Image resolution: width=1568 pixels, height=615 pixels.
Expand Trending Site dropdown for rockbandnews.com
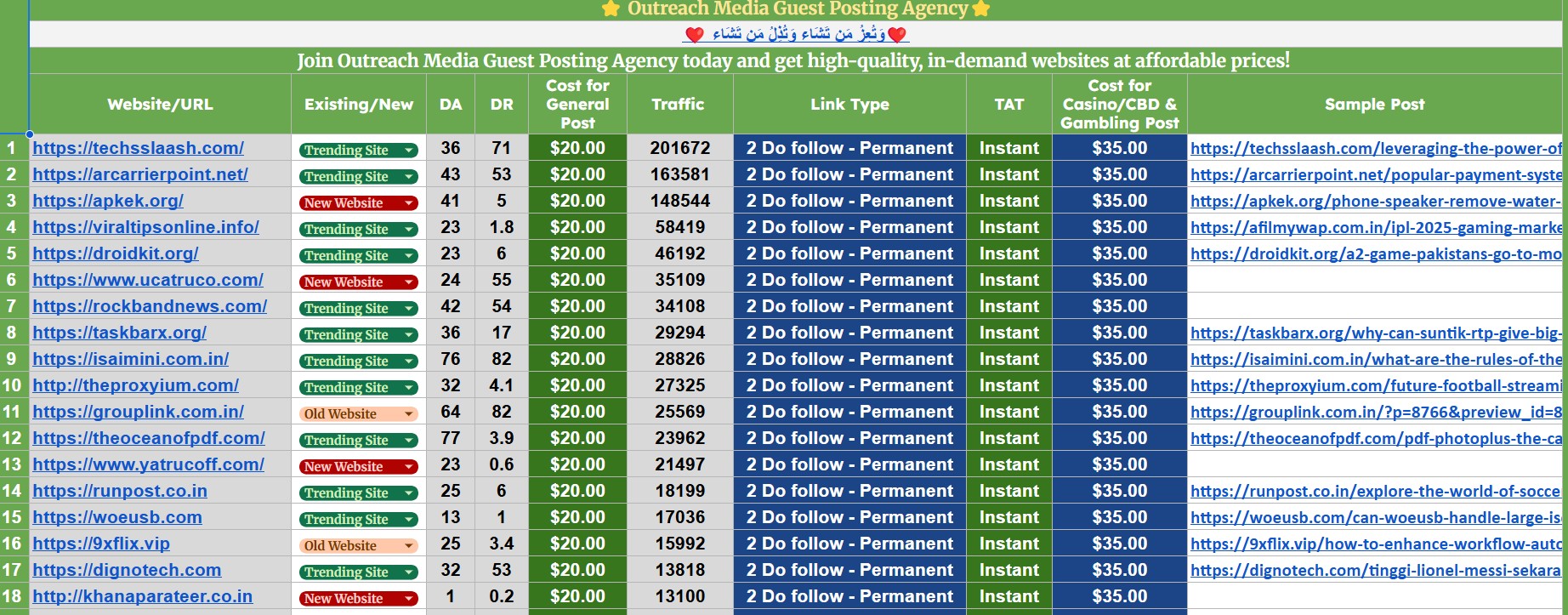coord(409,309)
